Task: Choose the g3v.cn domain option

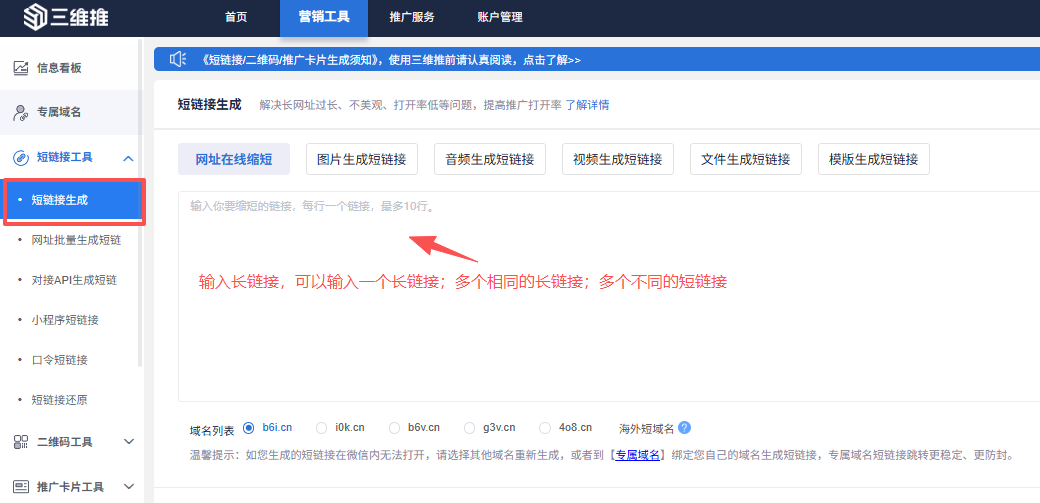Action: click(470, 428)
